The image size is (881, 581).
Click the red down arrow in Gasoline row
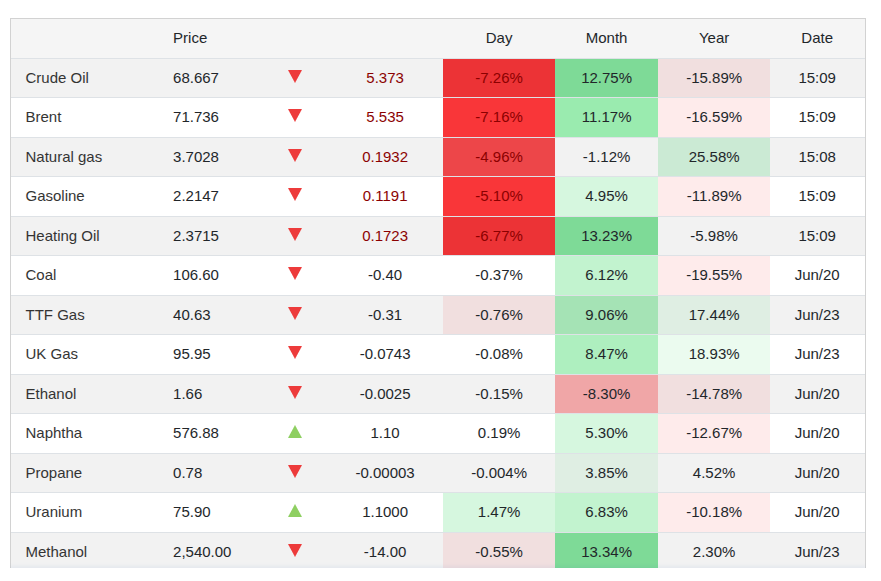pyautogui.click(x=295, y=195)
